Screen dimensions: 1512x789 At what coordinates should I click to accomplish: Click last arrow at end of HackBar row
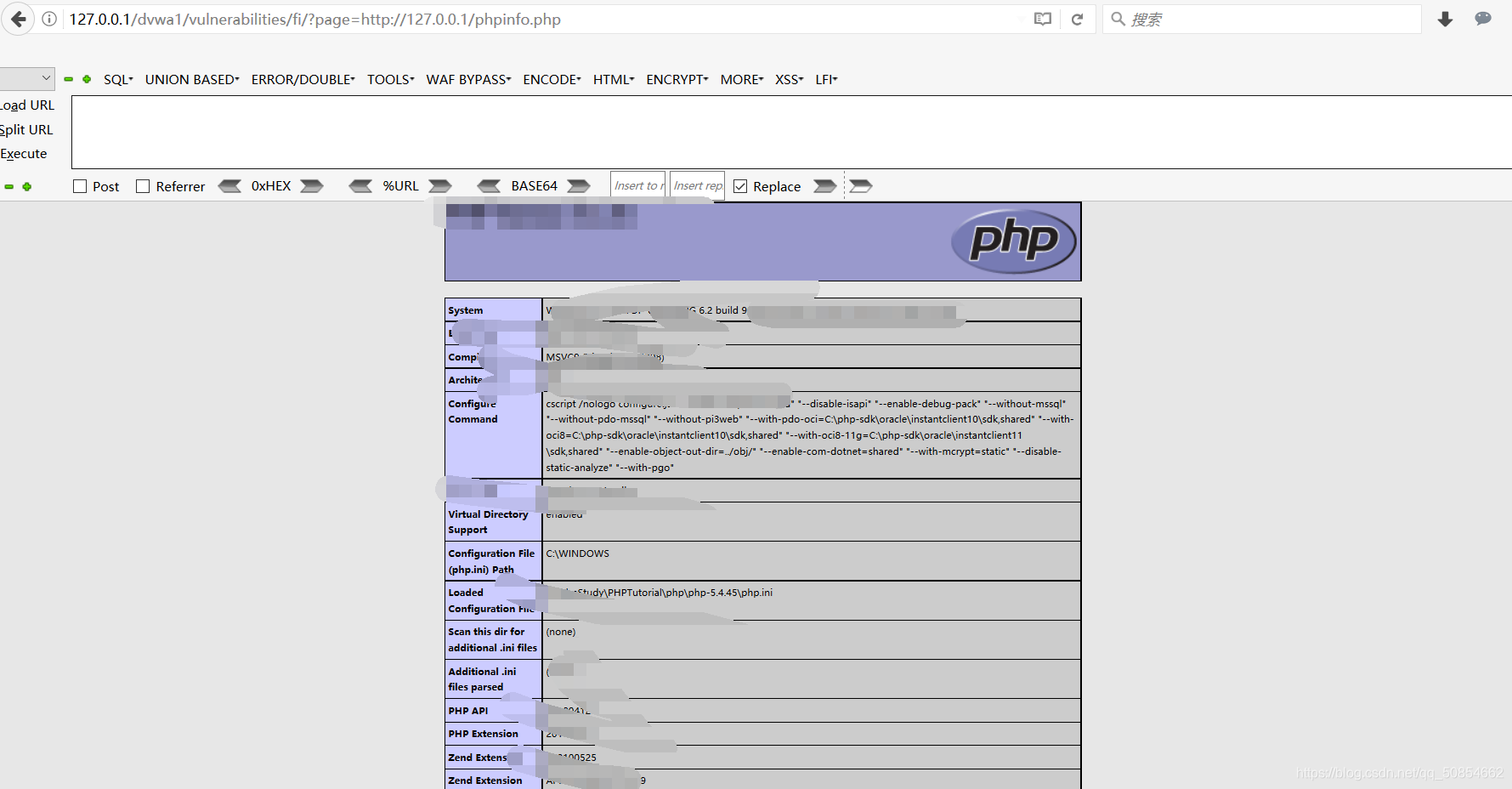coord(860,186)
